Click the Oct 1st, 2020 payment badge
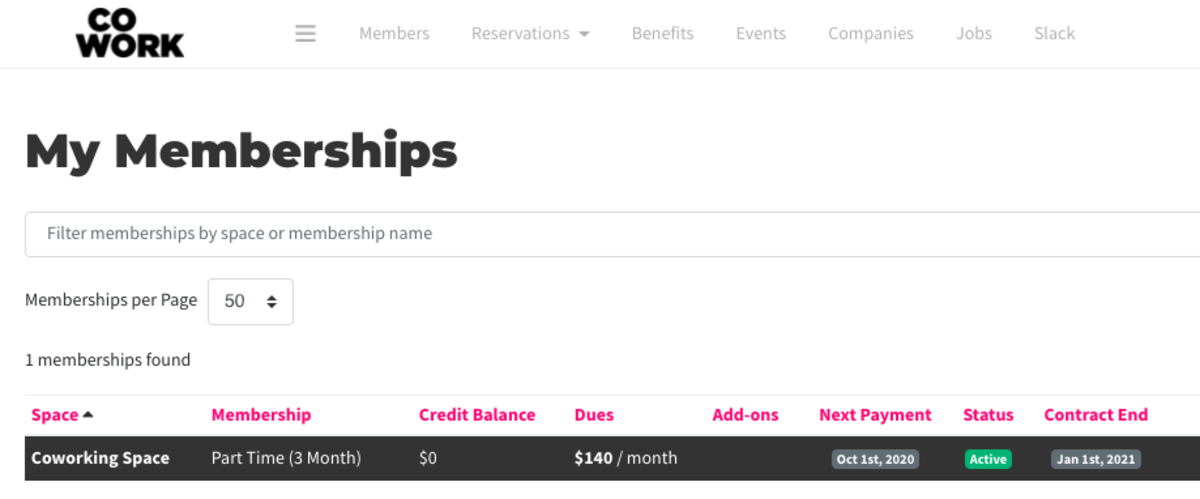 pos(875,459)
